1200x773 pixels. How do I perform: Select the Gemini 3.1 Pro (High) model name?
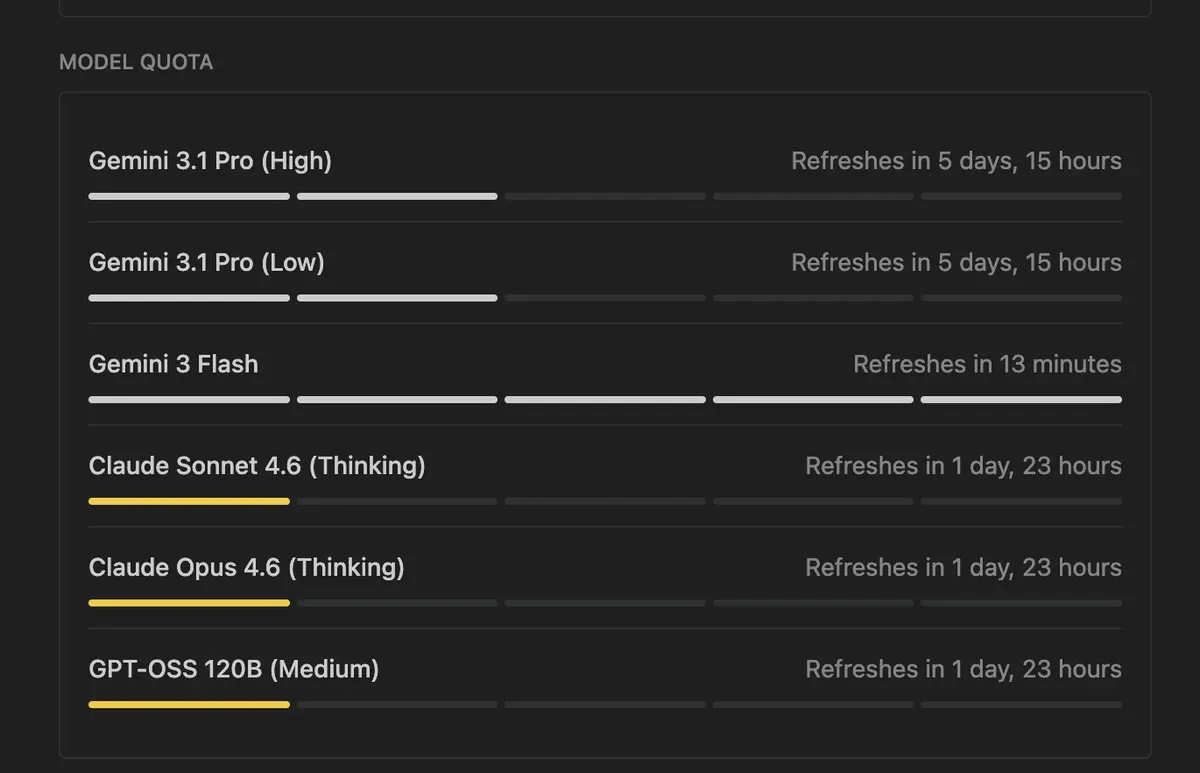210,161
